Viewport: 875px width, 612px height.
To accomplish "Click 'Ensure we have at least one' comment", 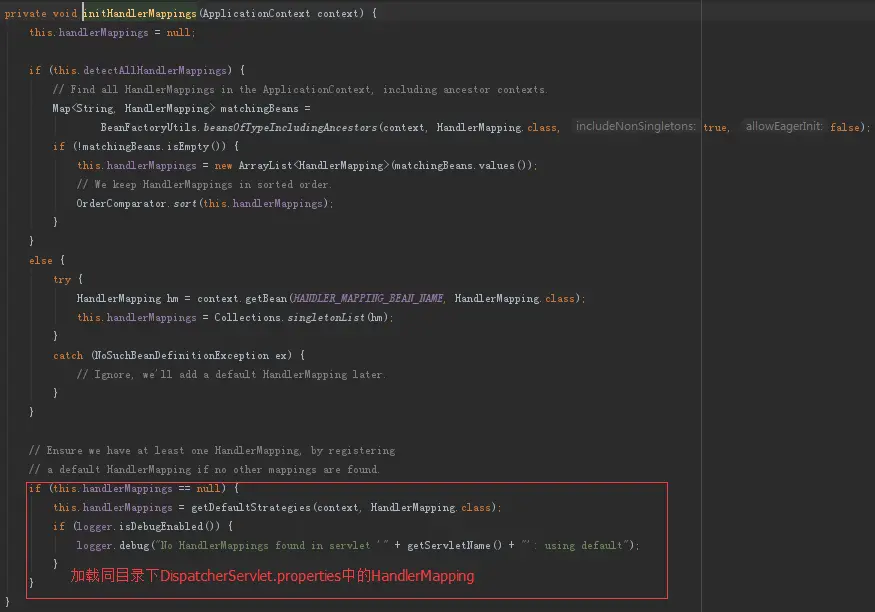I will coord(212,450).
